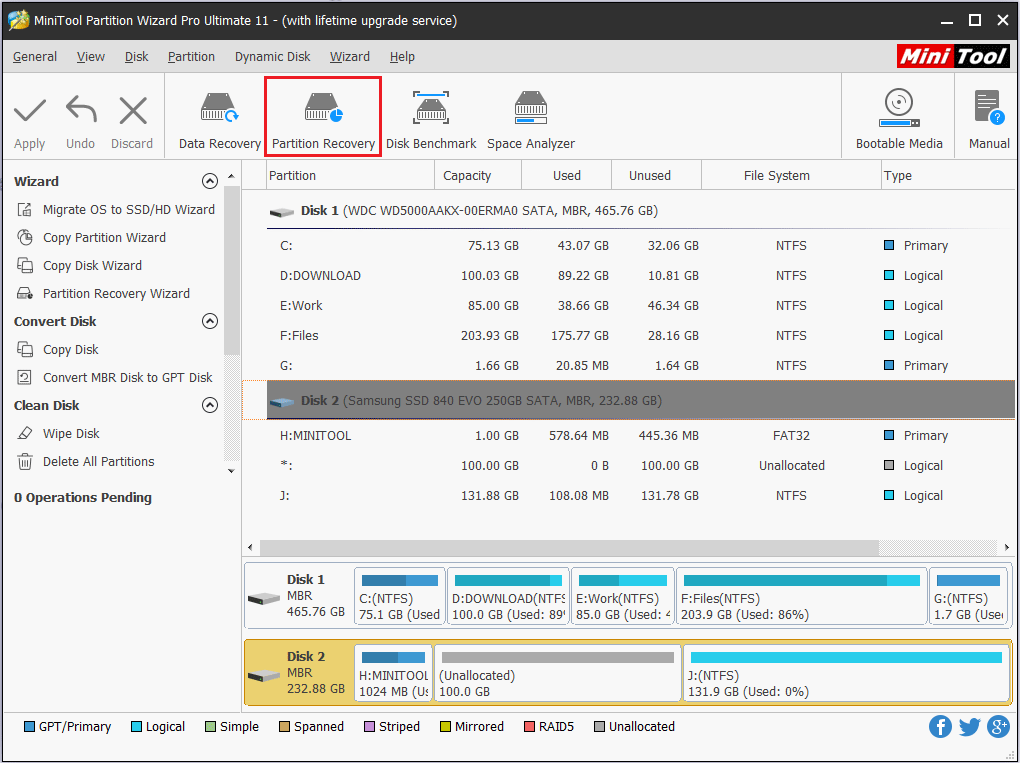
Task: Choose Convert MBR Disk to GPT Disk
Action: (128, 377)
